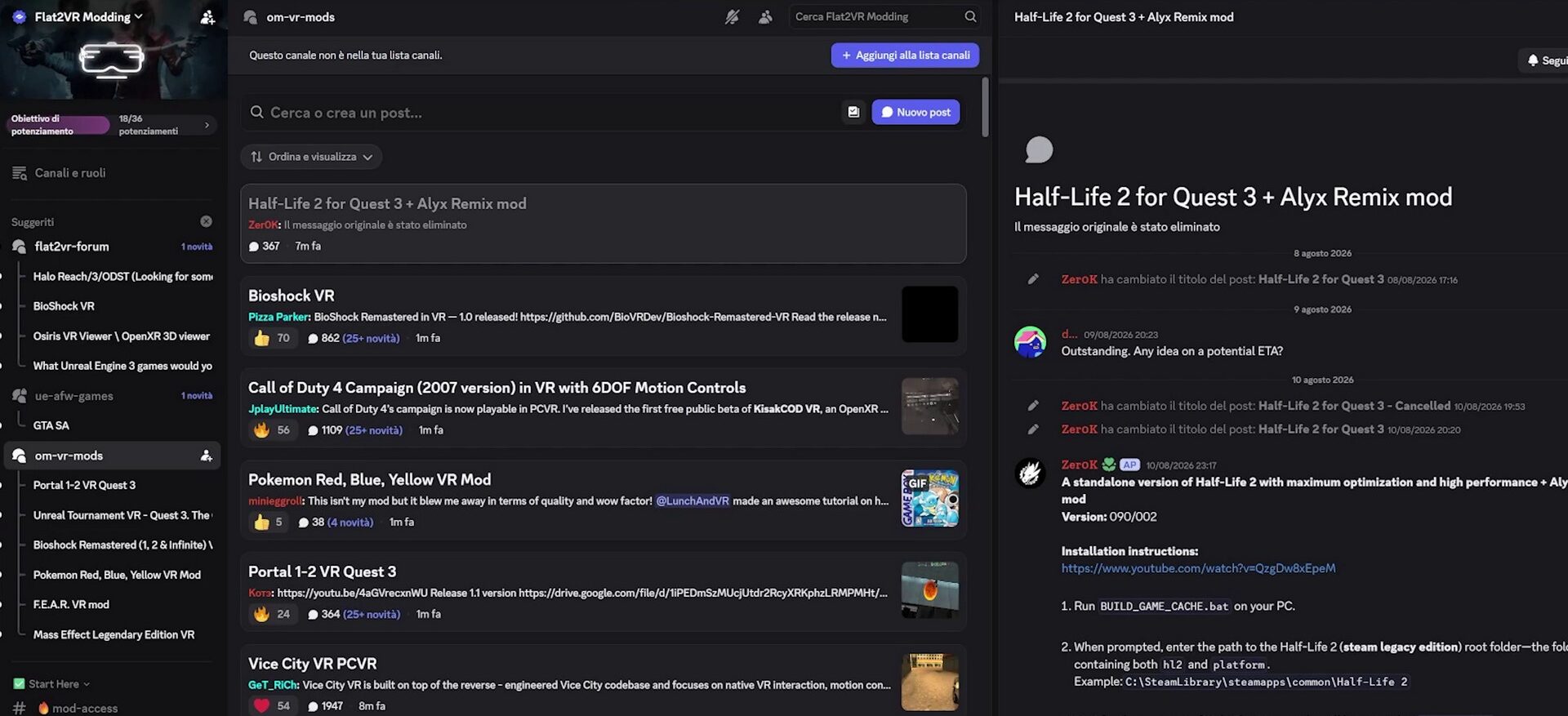The image size is (1568, 716).
Task: Open Pokemon Red, Blue, Yellow sidebar thread
Action: [x=117, y=575]
